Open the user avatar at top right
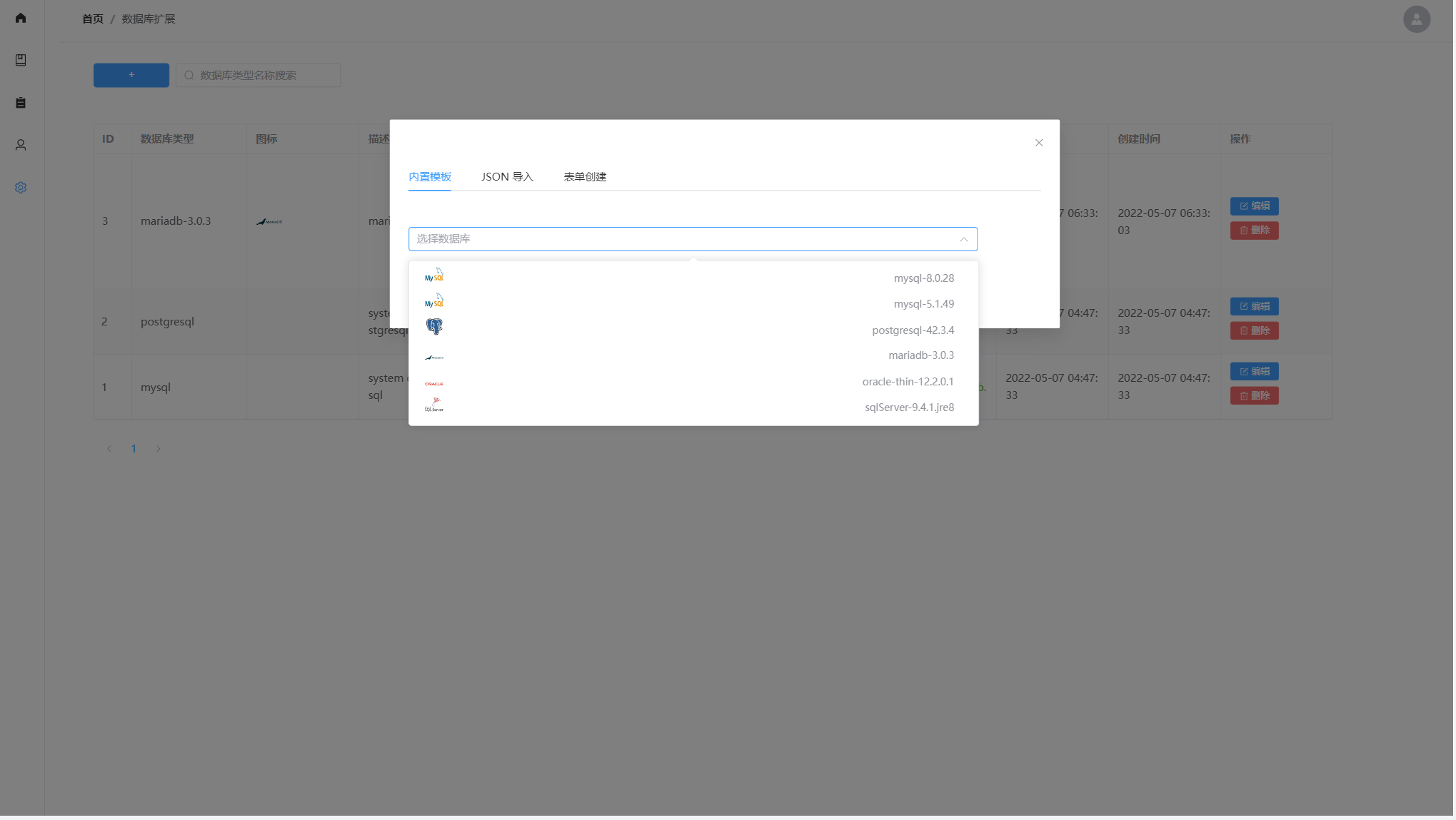Viewport: 1456px width, 820px height. pos(1416,19)
